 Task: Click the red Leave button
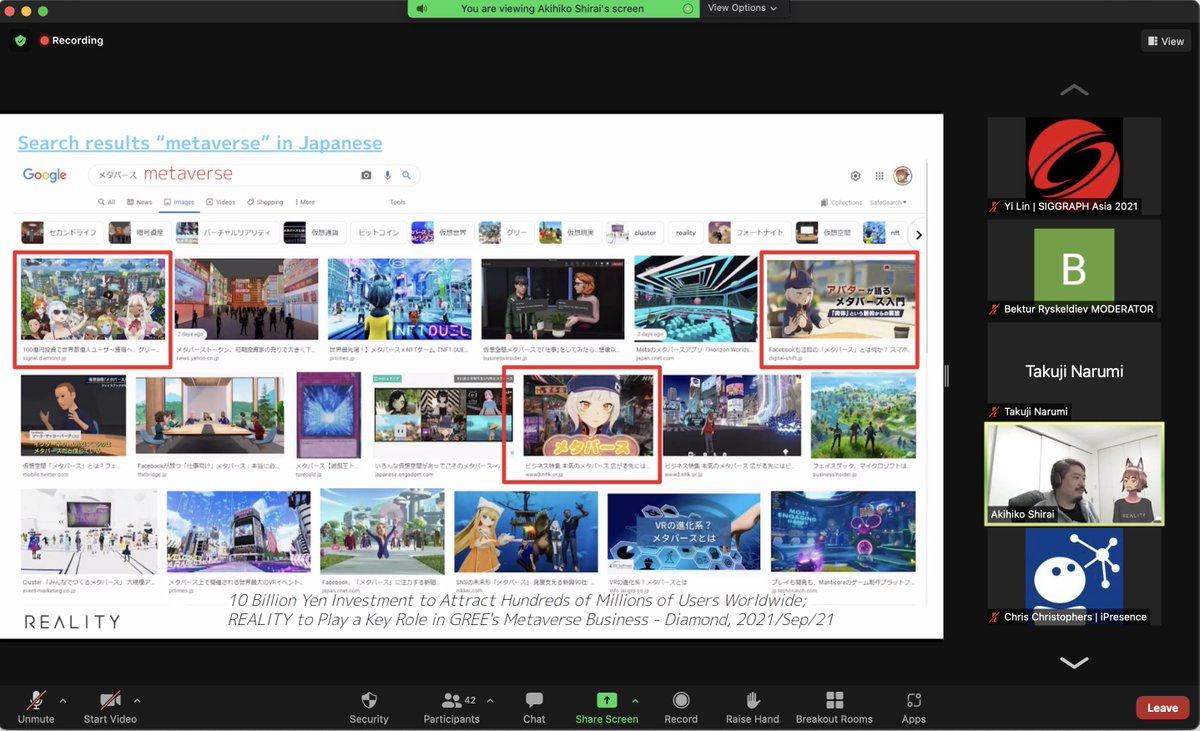1162,708
